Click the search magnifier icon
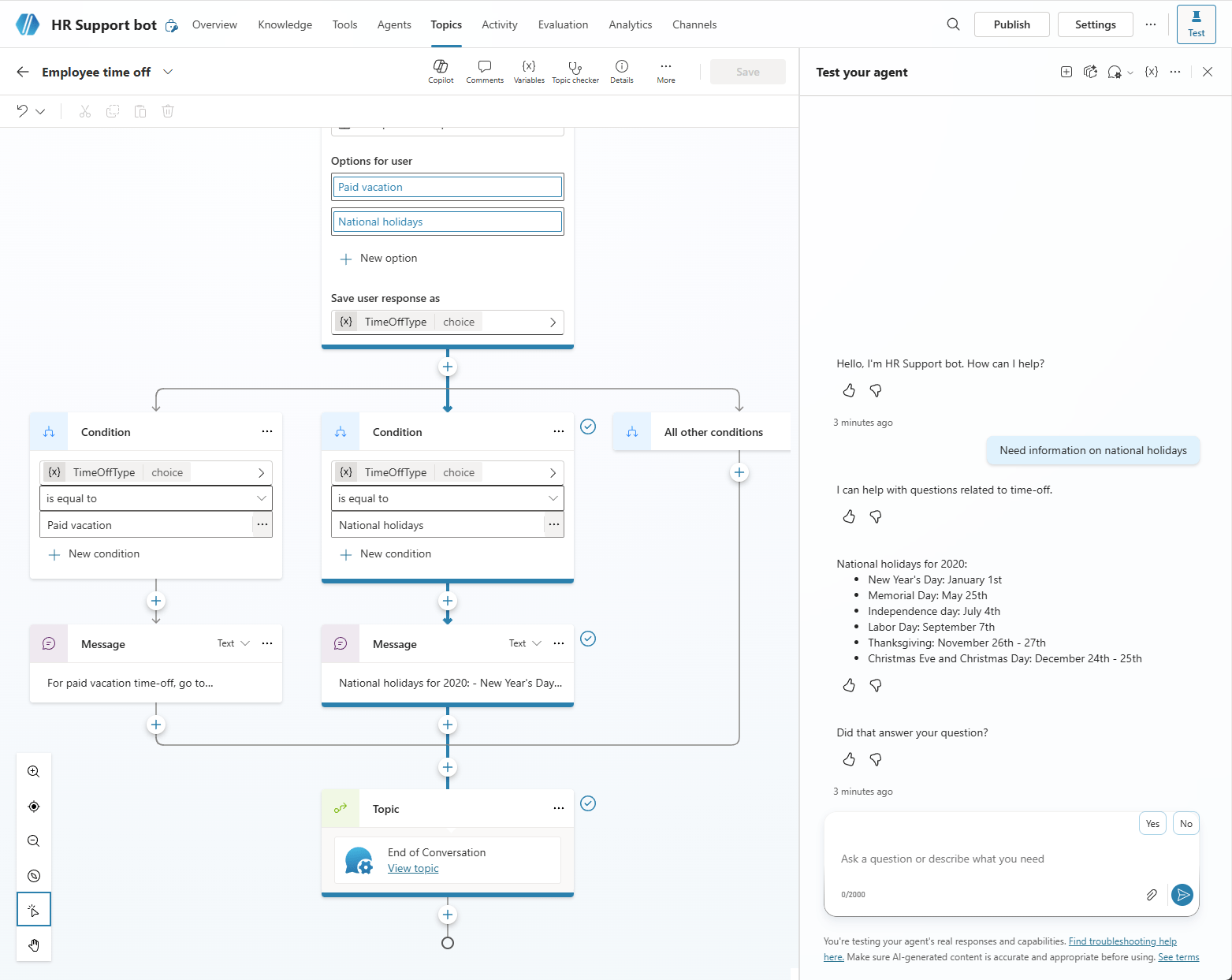 (x=953, y=24)
